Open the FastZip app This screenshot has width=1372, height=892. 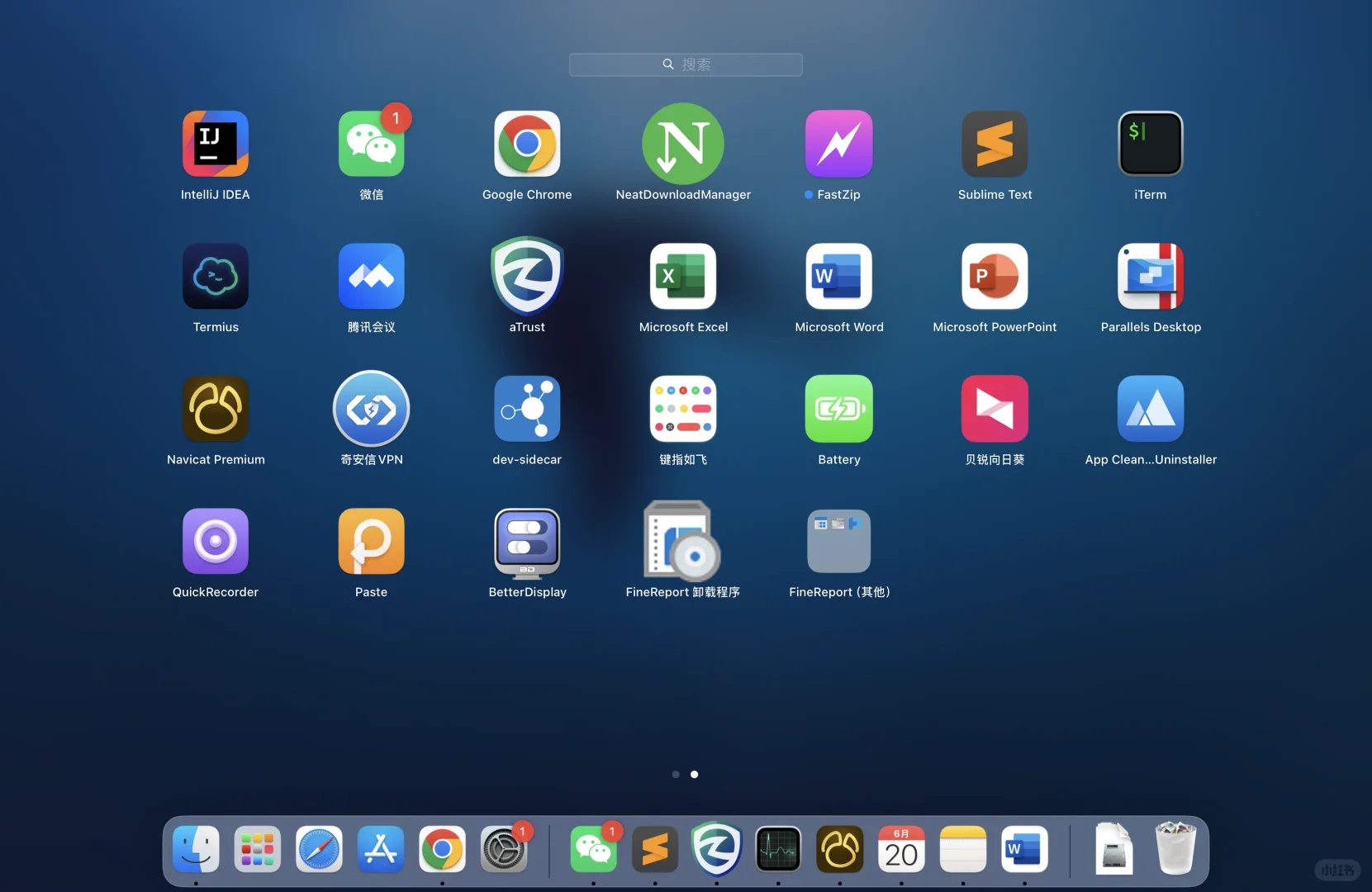[839, 144]
